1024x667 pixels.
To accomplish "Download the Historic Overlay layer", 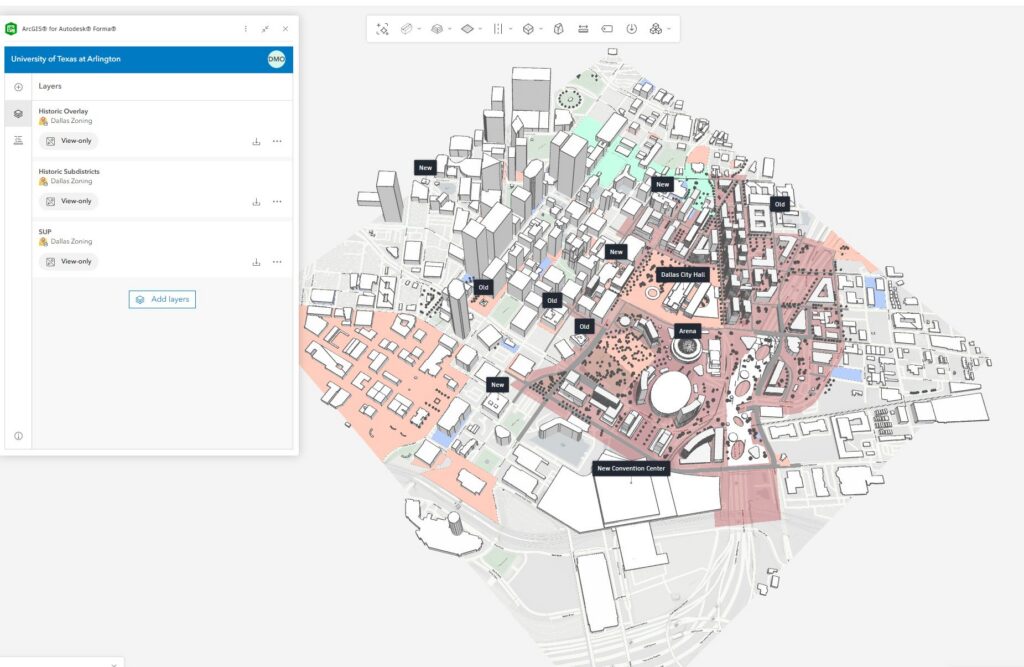I will [x=256, y=141].
